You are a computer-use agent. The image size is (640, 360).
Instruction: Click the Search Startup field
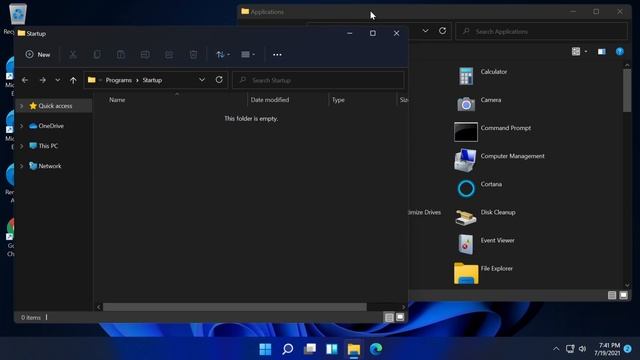pos(318,80)
